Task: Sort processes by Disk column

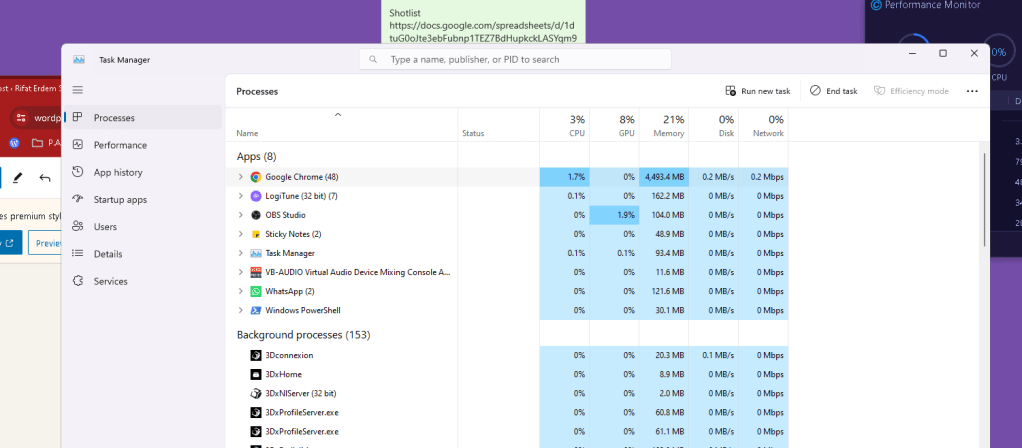Action: click(713, 125)
